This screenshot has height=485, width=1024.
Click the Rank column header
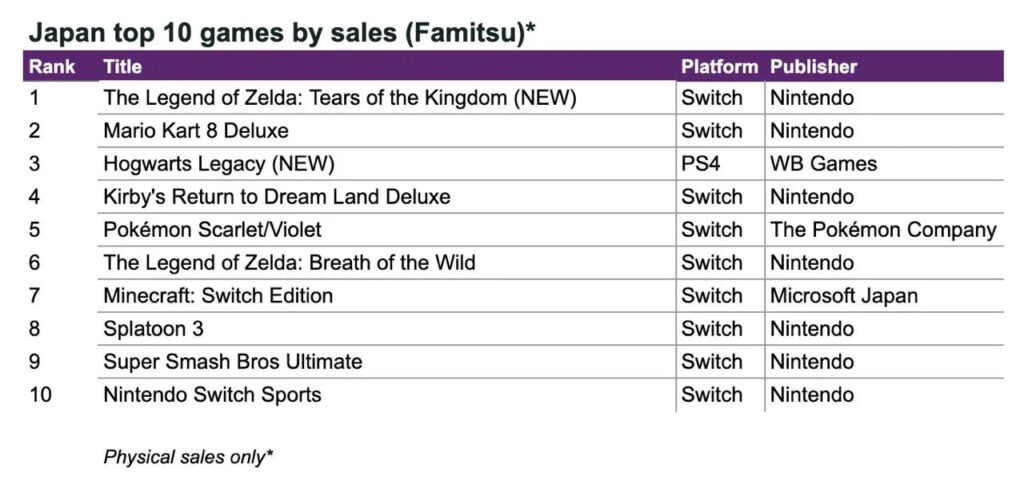click(53, 67)
